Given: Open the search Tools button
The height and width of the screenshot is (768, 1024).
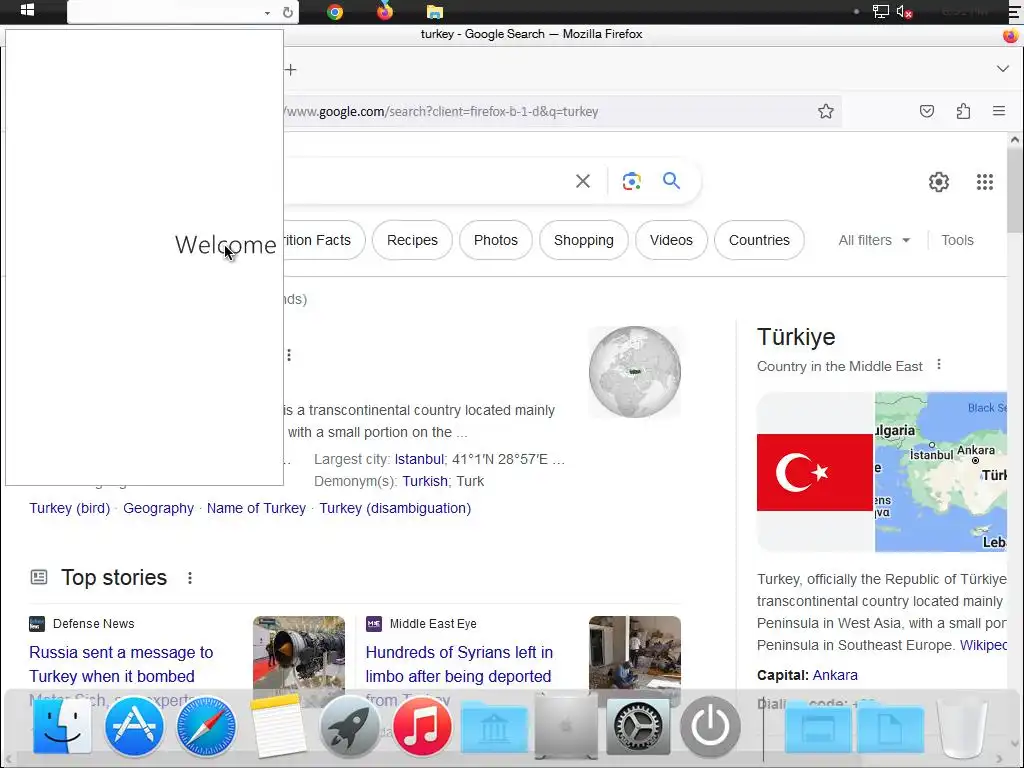Looking at the screenshot, I should (x=957, y=240).
